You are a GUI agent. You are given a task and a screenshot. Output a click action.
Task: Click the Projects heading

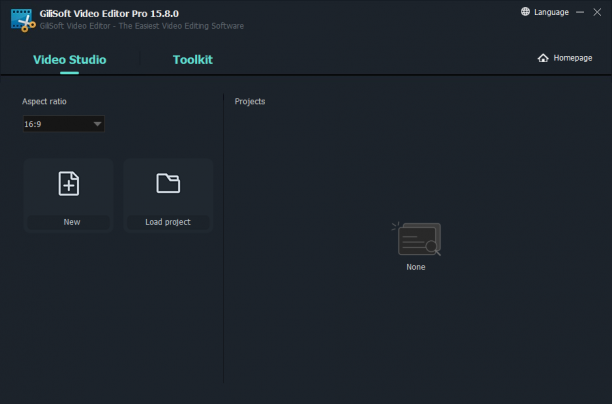click(x=250, y=101)
